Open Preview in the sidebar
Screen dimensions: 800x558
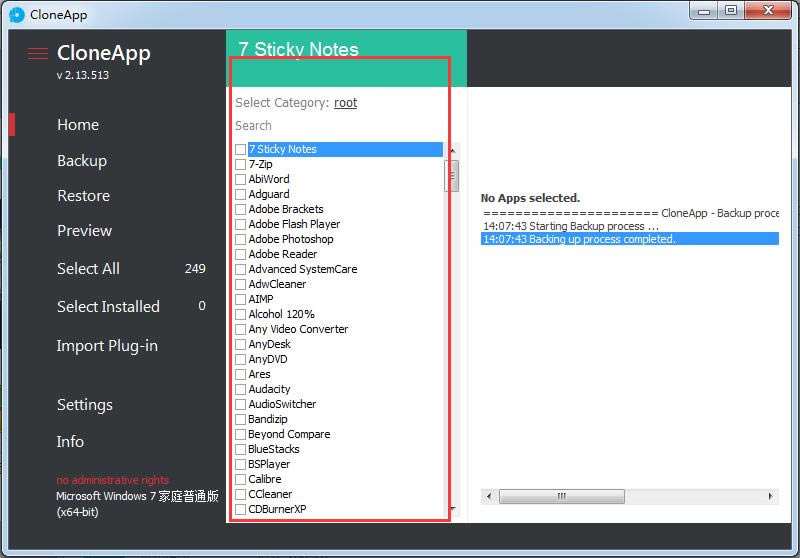pyautogui.click(x=85, y=231)
